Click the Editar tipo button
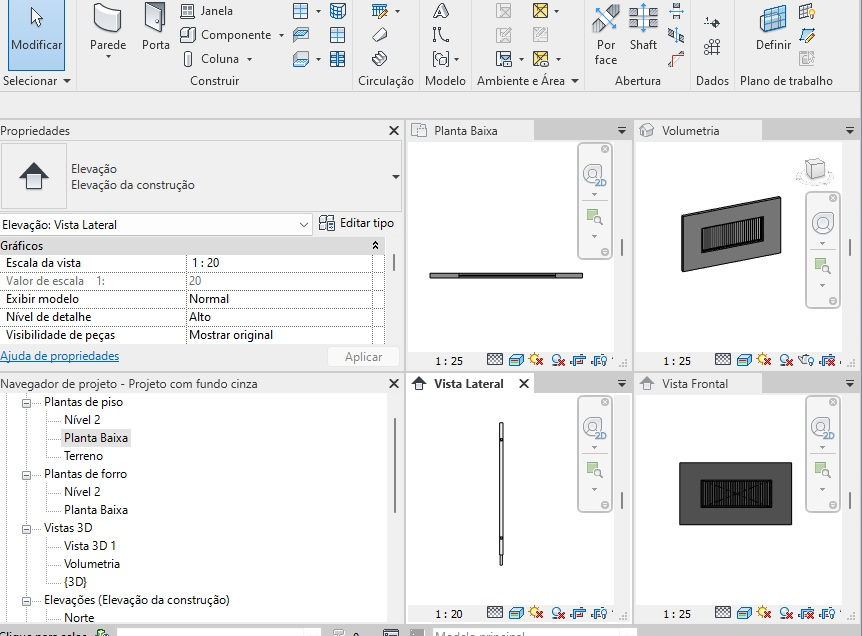The image size is (862, 636). pos(356,223)
